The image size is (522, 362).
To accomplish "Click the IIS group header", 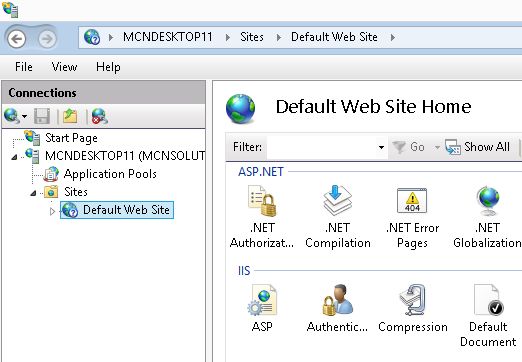I will pyautogui.click(x=244, y=270).
